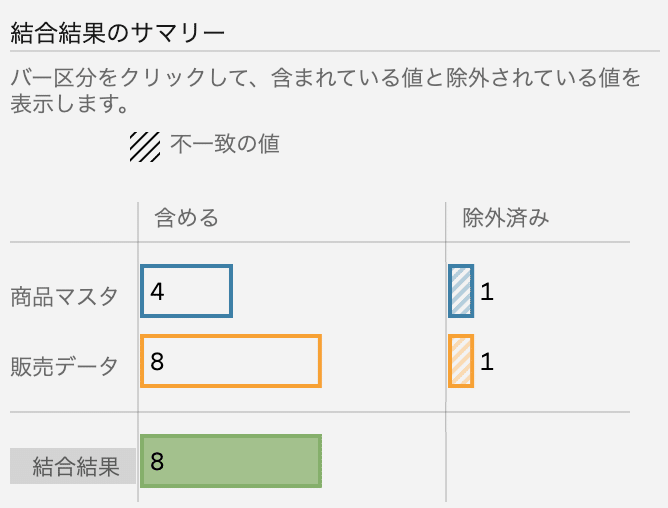Click the 表示します description line
The image size is (668, 508).
(69, 104)
